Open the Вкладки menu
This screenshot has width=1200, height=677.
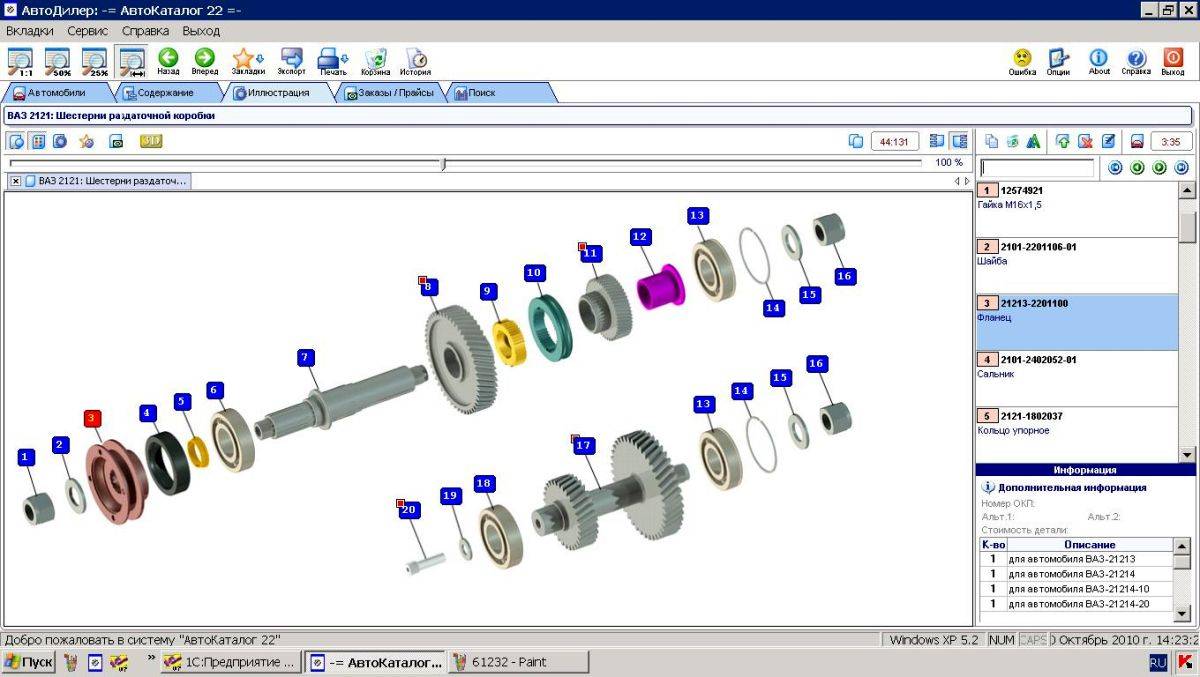[x=30, y=31]
